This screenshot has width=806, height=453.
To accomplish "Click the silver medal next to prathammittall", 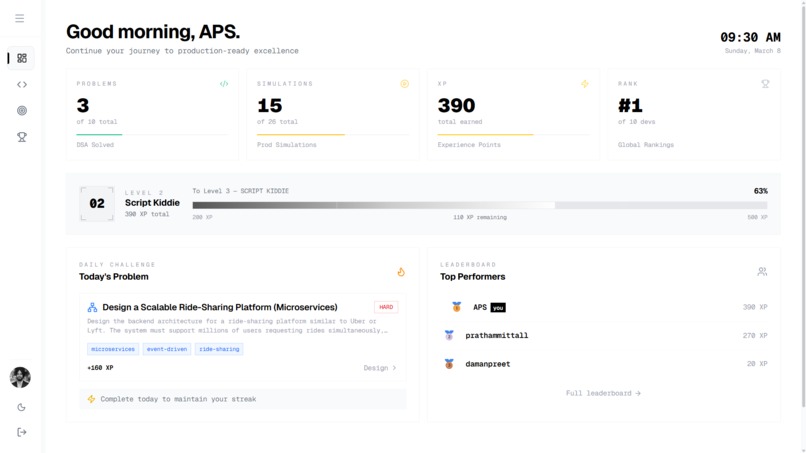I will pos(449,335).
